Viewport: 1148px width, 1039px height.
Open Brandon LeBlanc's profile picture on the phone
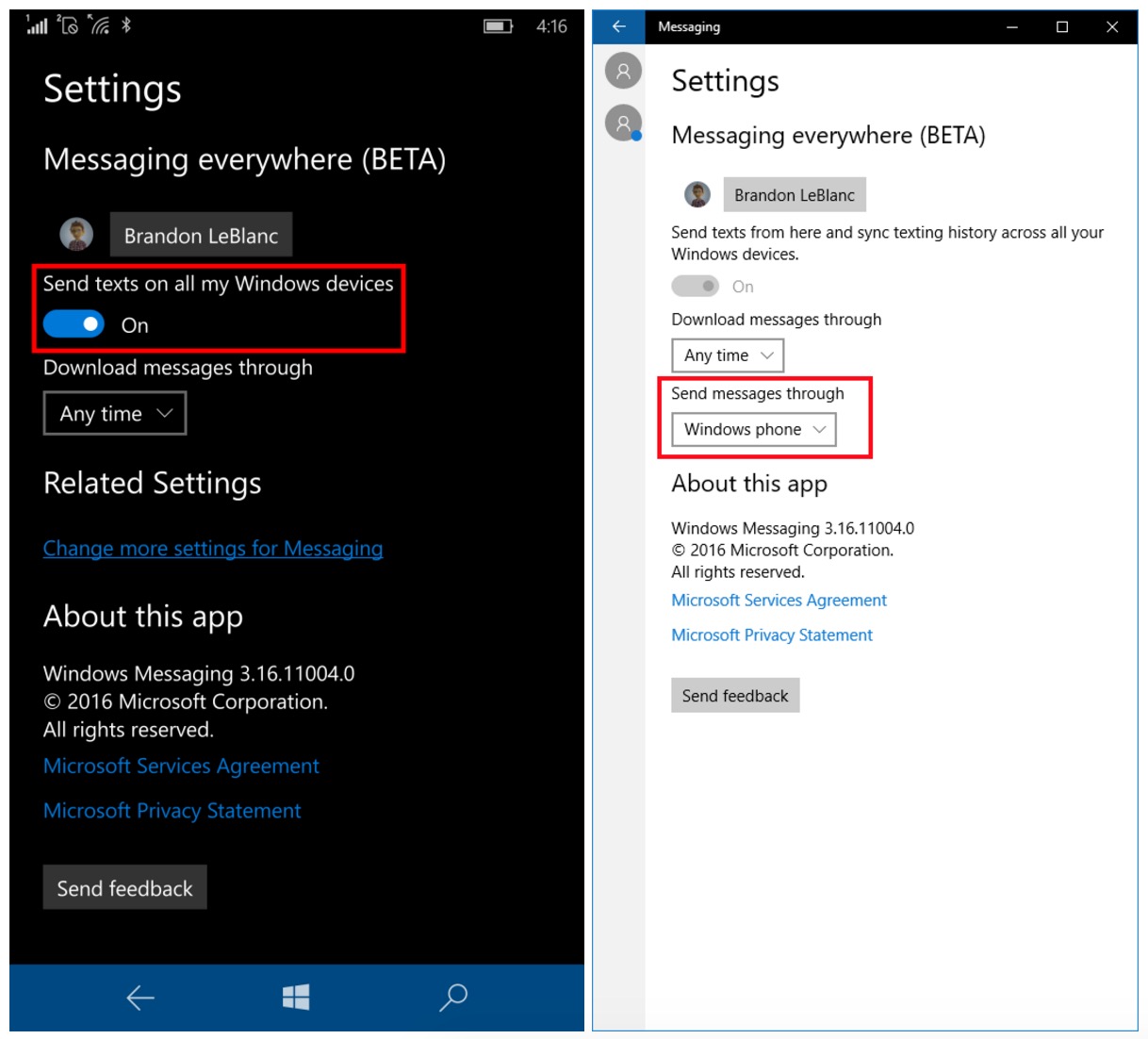[76, 235]
